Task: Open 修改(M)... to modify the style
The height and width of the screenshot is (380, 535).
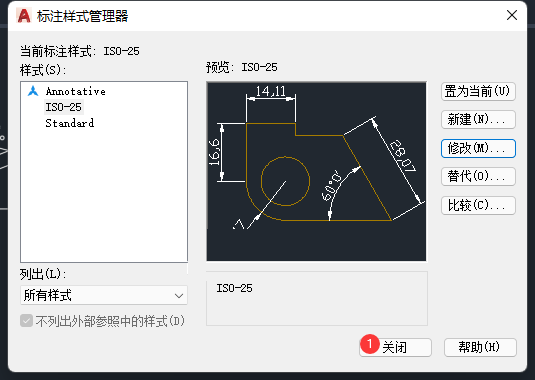Action: pos(478,148)
